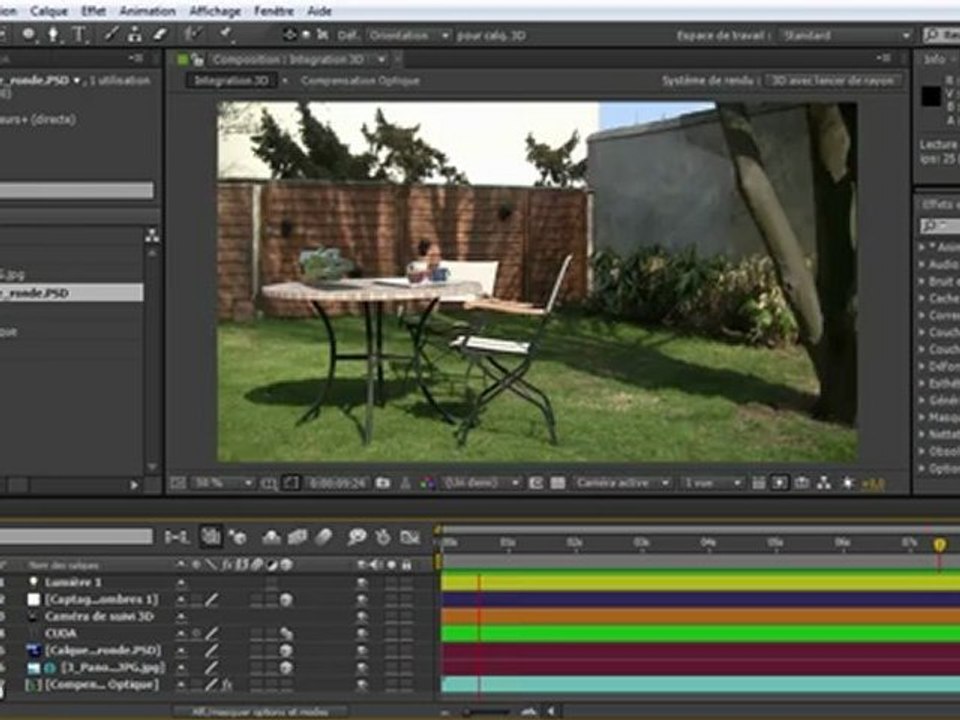The height and width of the screenshot is (720, 960).
Task: Click the timeline zoom slider
Action: tap(487, 712)
